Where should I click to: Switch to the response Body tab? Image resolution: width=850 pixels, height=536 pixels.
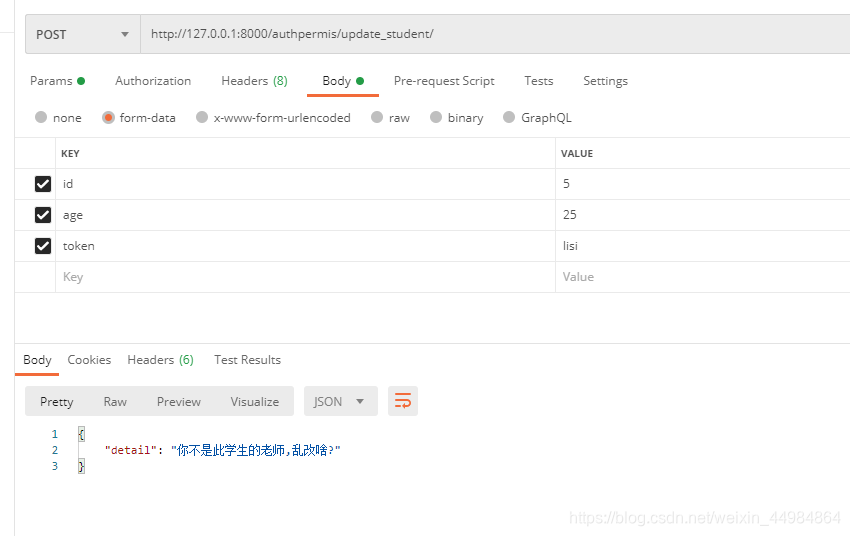37,360
